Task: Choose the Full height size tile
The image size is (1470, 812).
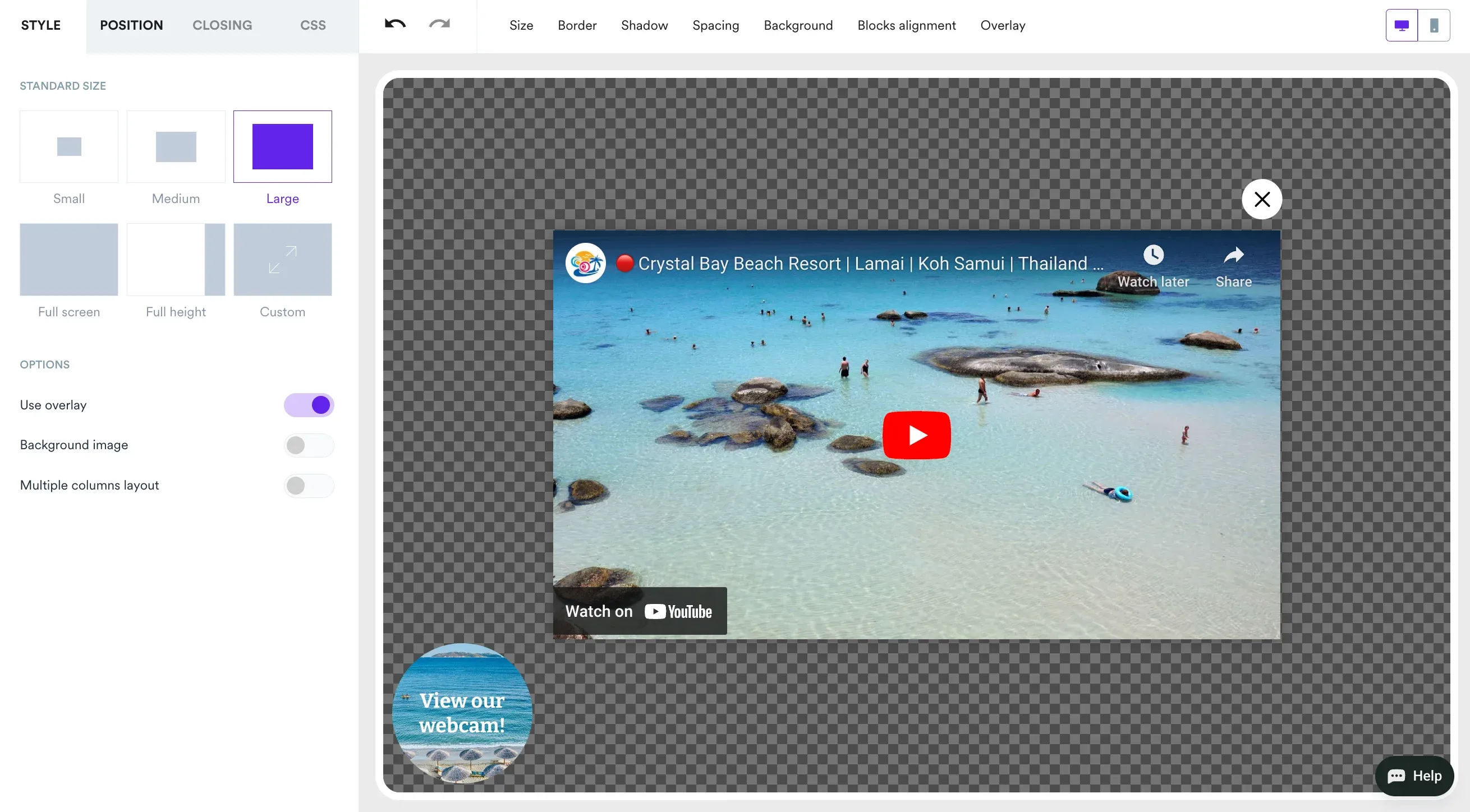Action: pos(176,260)
